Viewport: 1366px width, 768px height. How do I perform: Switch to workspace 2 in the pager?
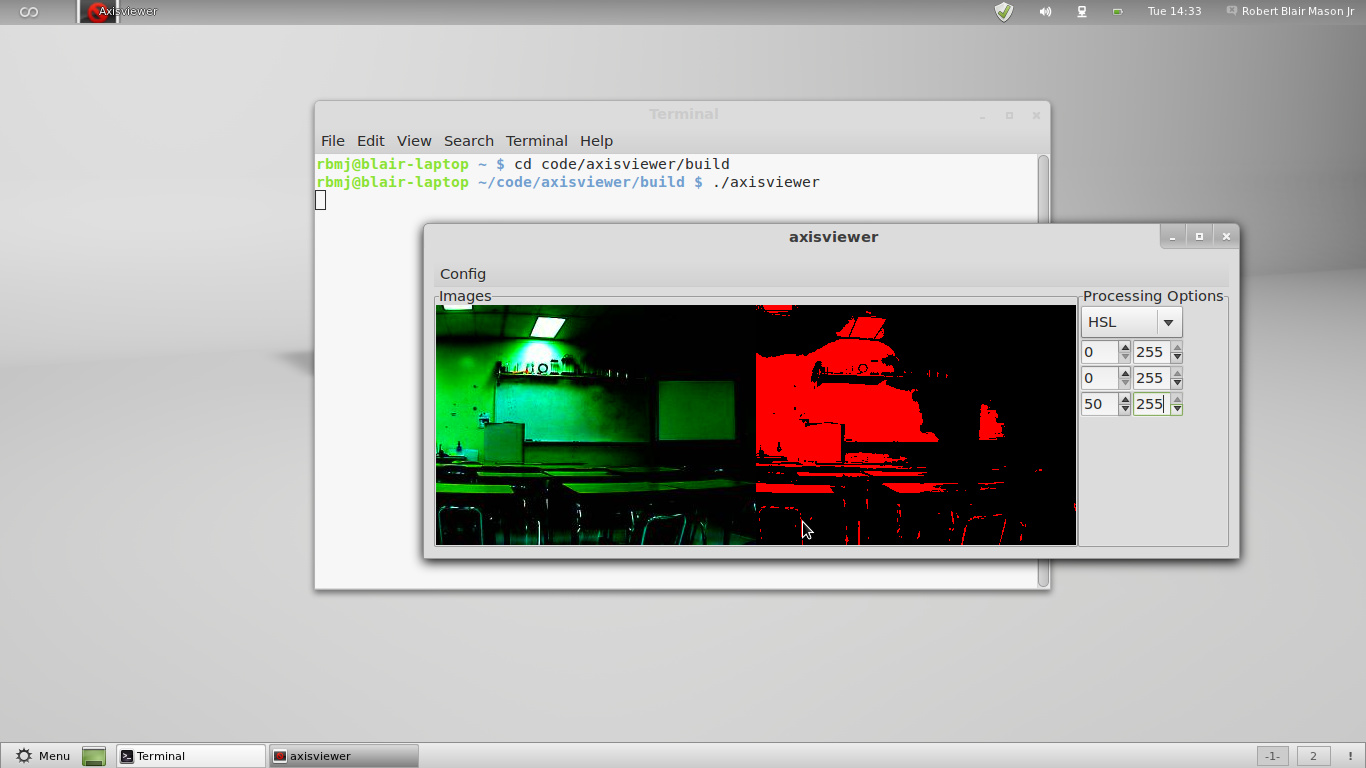(1313, 756)
